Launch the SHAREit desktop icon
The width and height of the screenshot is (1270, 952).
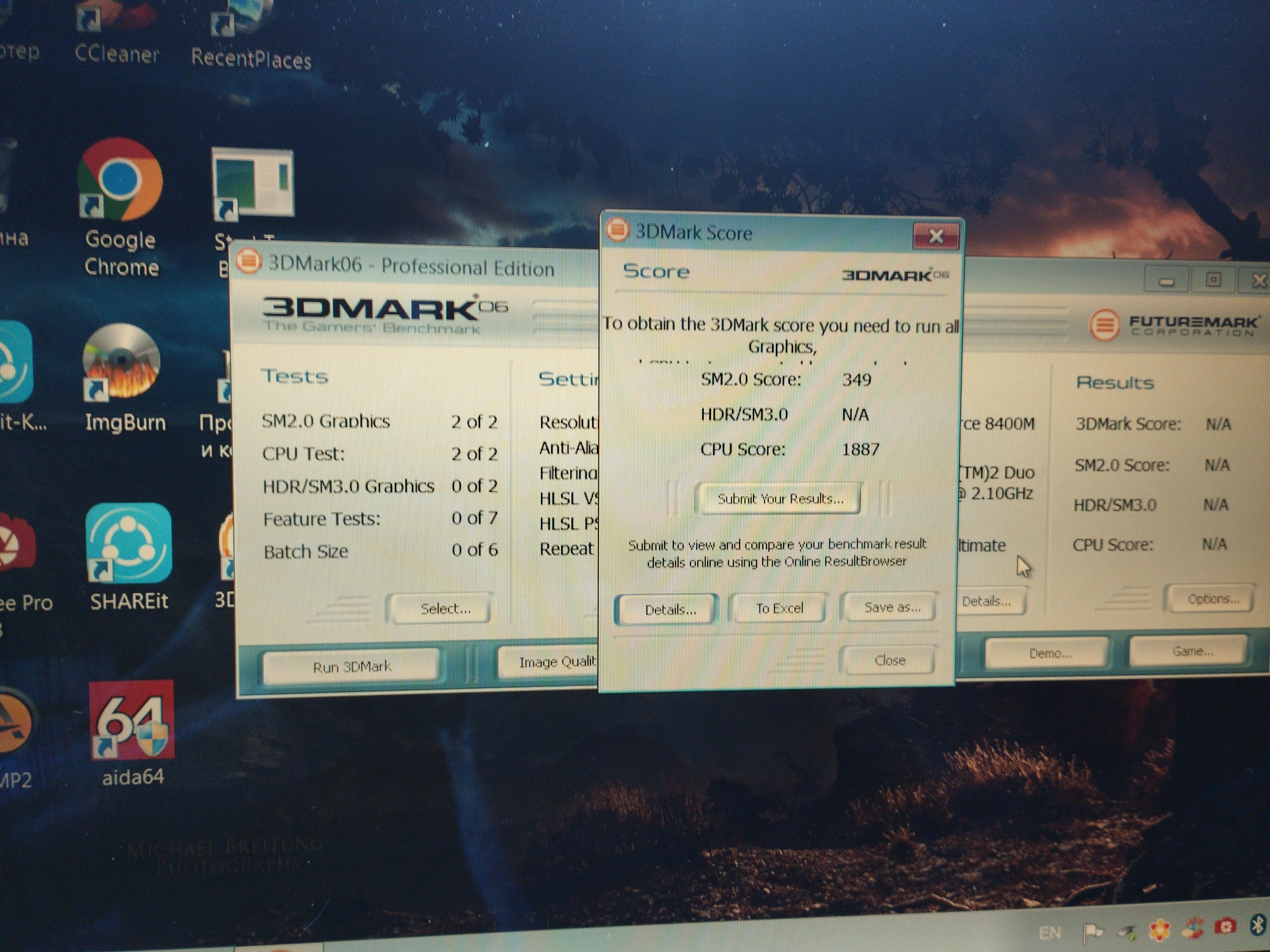click(129, 557)
